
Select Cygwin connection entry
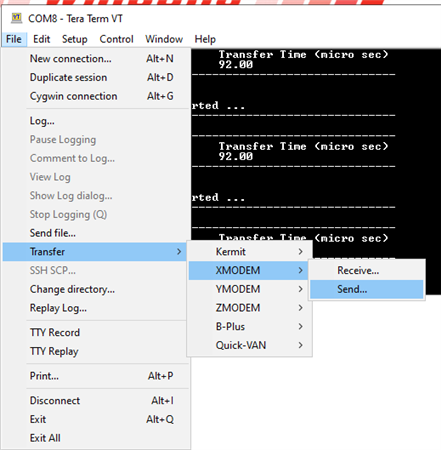(96, 96)
